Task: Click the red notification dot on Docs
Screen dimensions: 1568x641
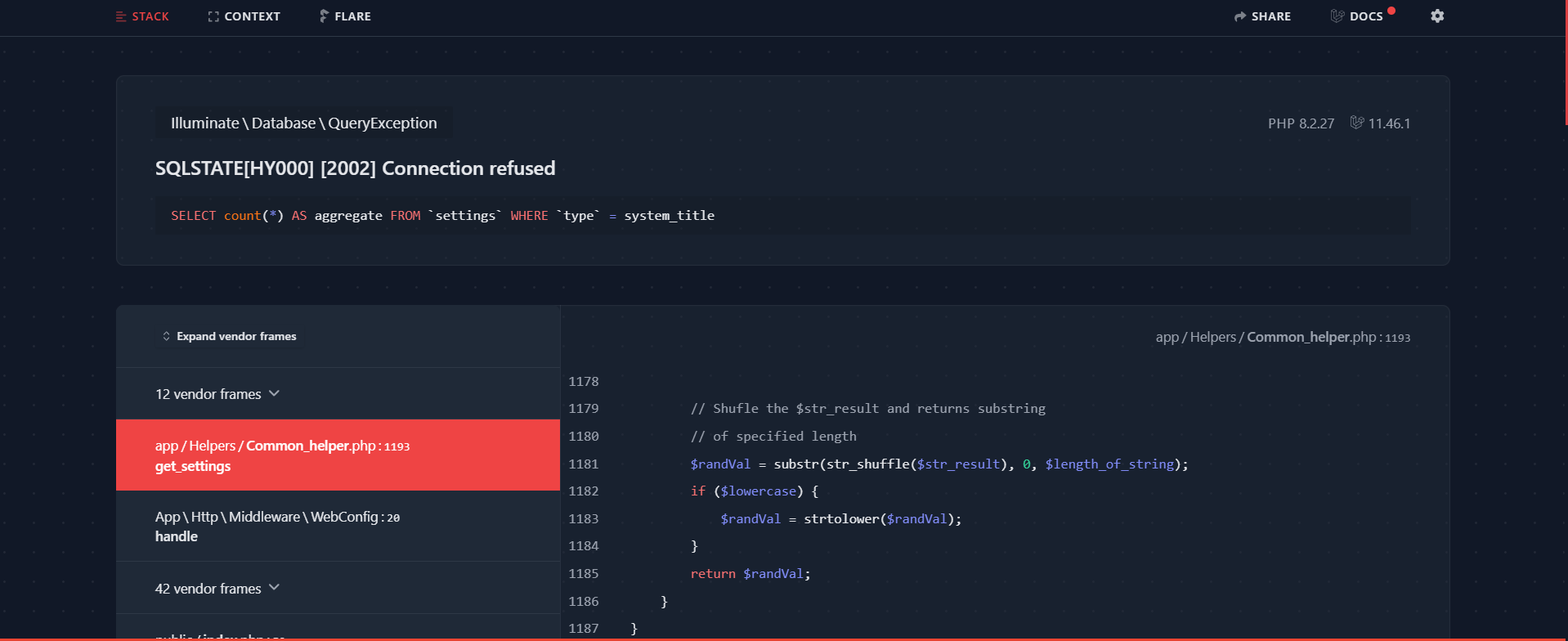Action: (x=1391, y=11)
